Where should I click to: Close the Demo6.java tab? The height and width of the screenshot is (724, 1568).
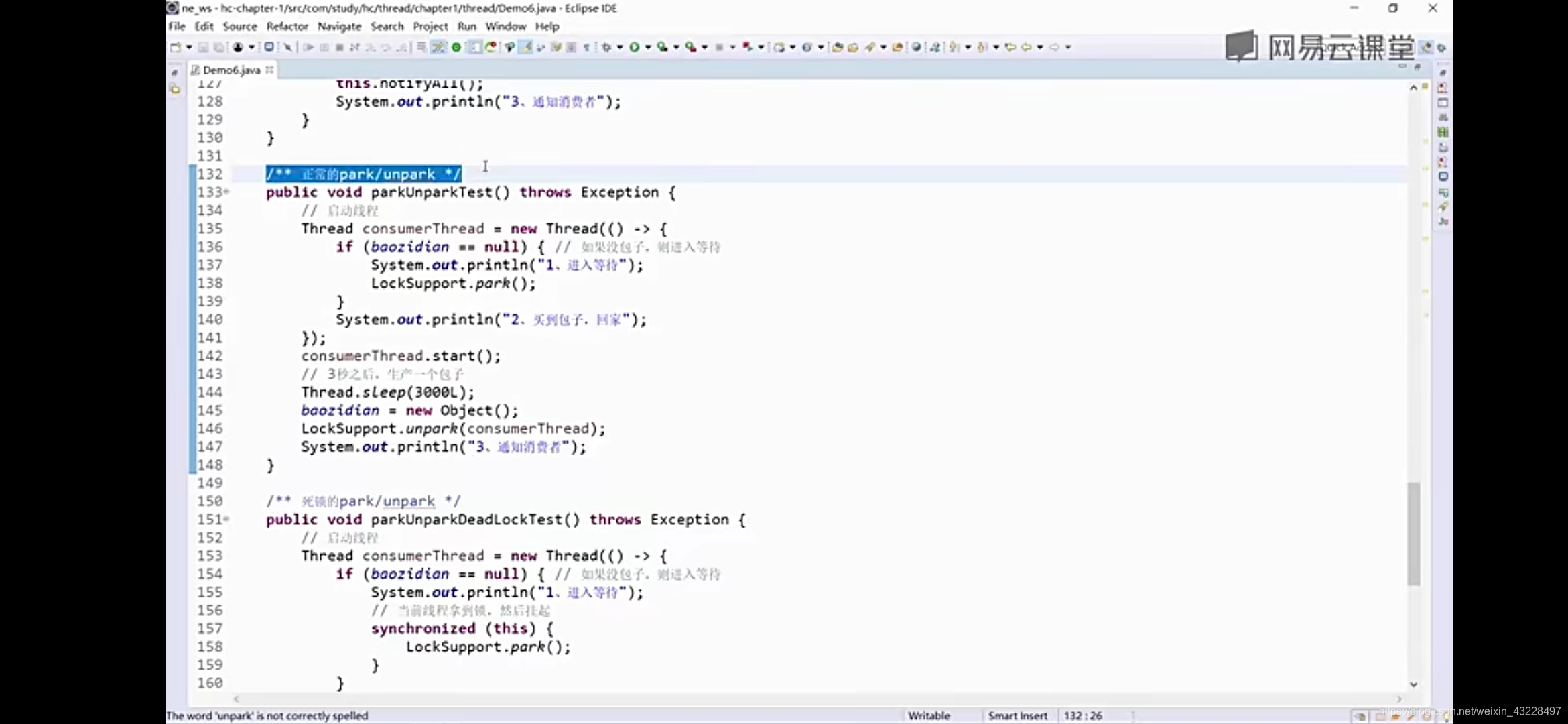(269, 70)
